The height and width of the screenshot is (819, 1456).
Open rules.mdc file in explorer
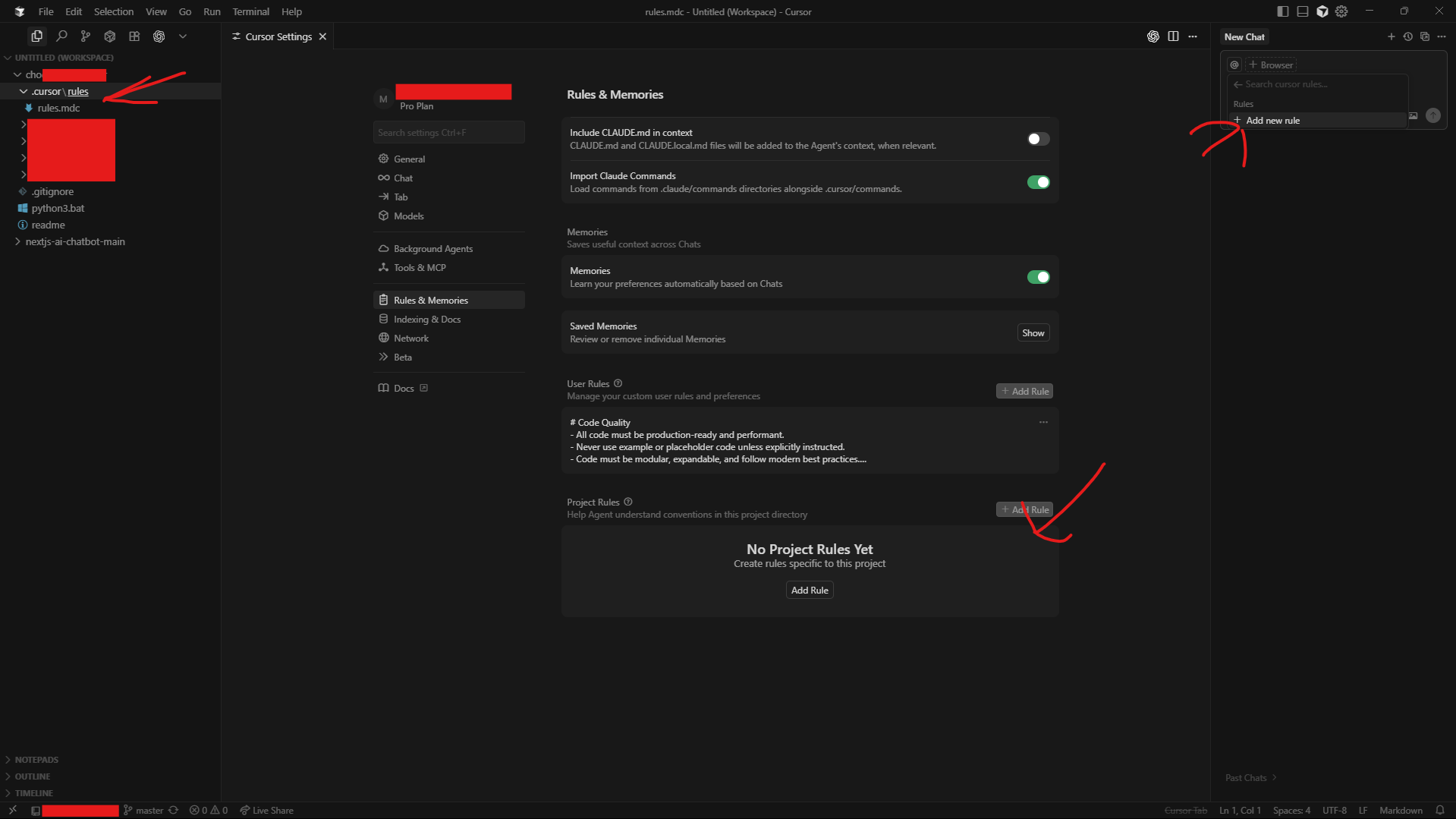coord(58,108)
